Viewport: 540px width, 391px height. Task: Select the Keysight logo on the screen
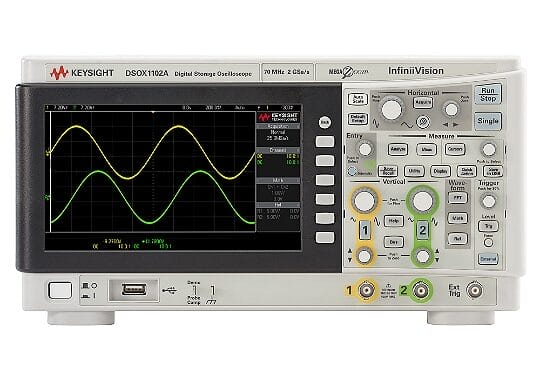(278, 117)
